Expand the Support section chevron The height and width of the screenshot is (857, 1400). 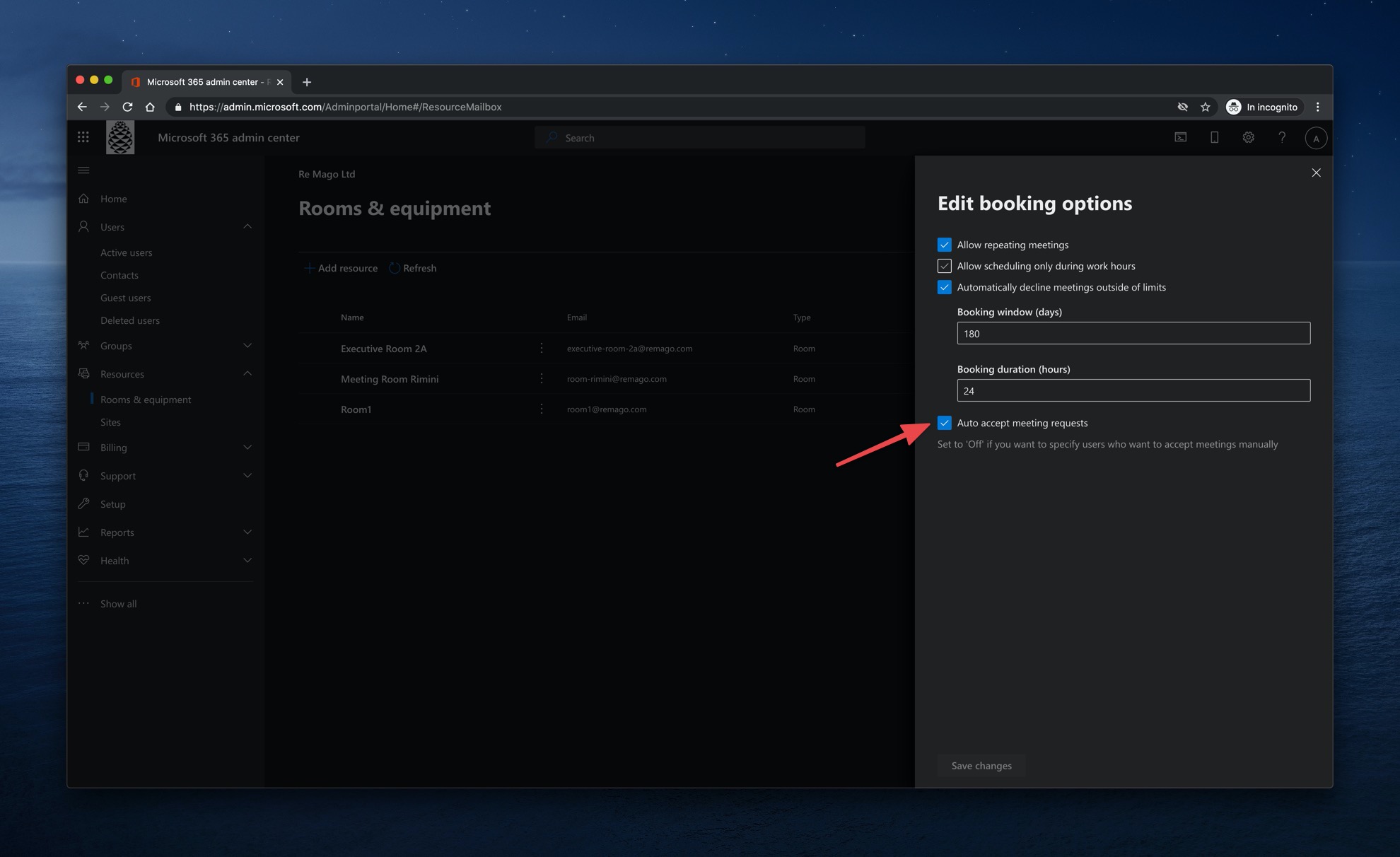247,475
